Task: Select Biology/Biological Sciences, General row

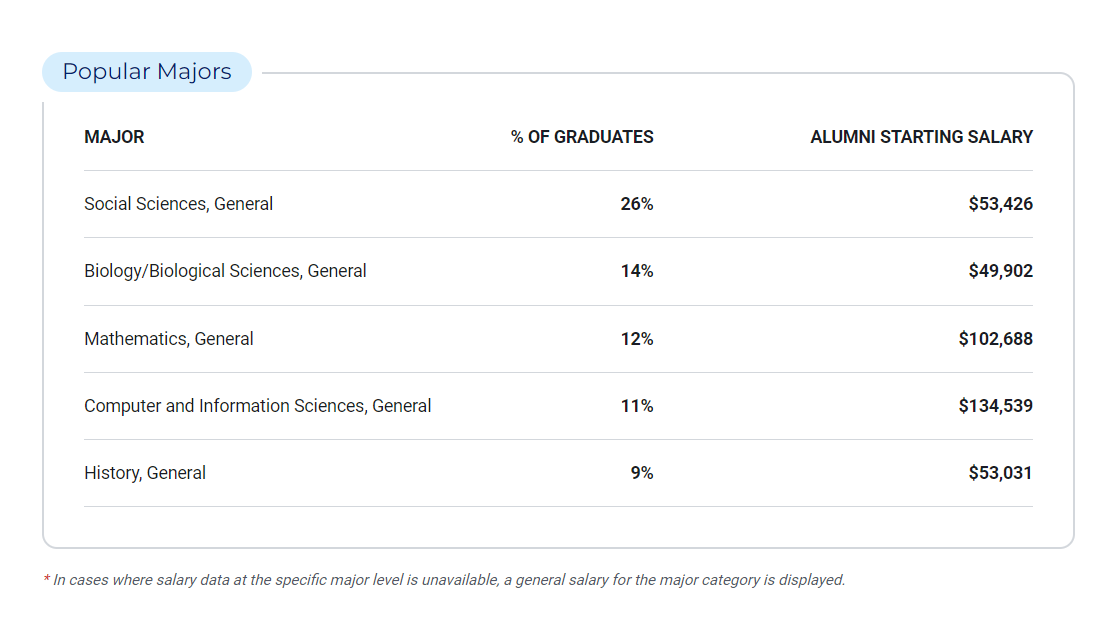Action: (x=225, y=271)
